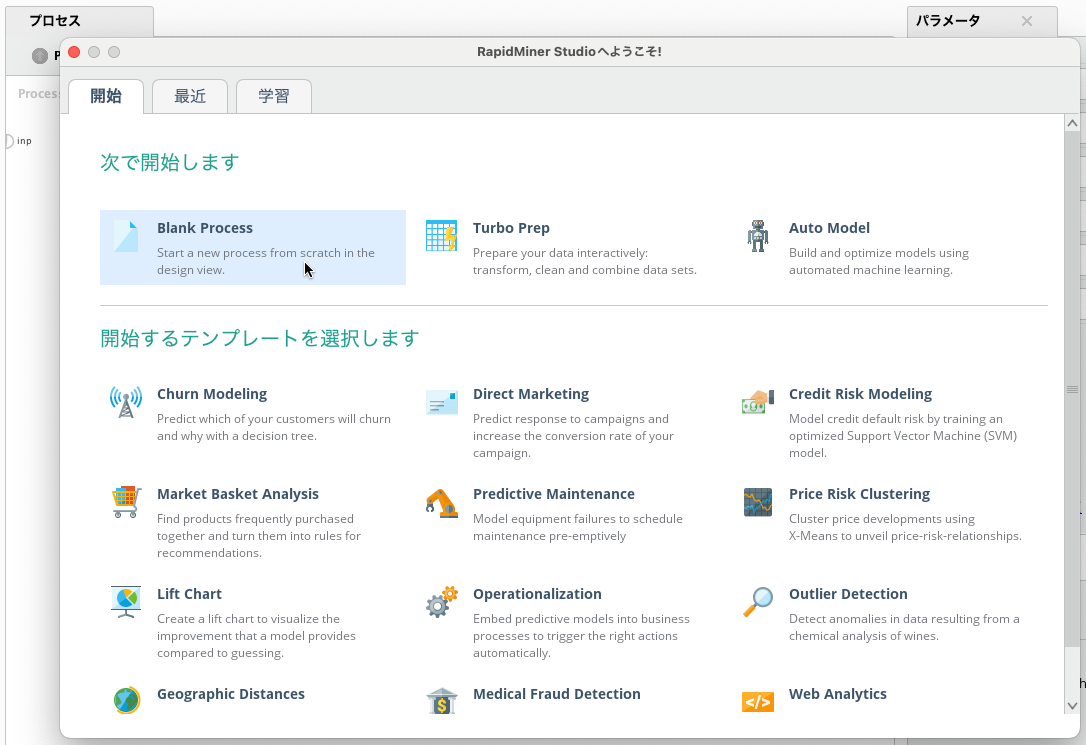Viewport: 1086px width, 745px height.
Task: Open the Medical Fraud Detection template title
Action: point(557,694)
